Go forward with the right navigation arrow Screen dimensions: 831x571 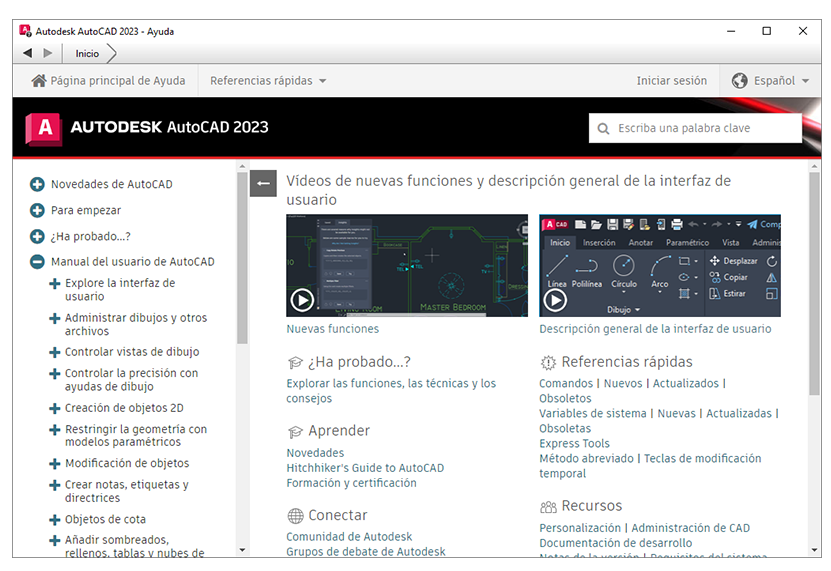[48, 53]
